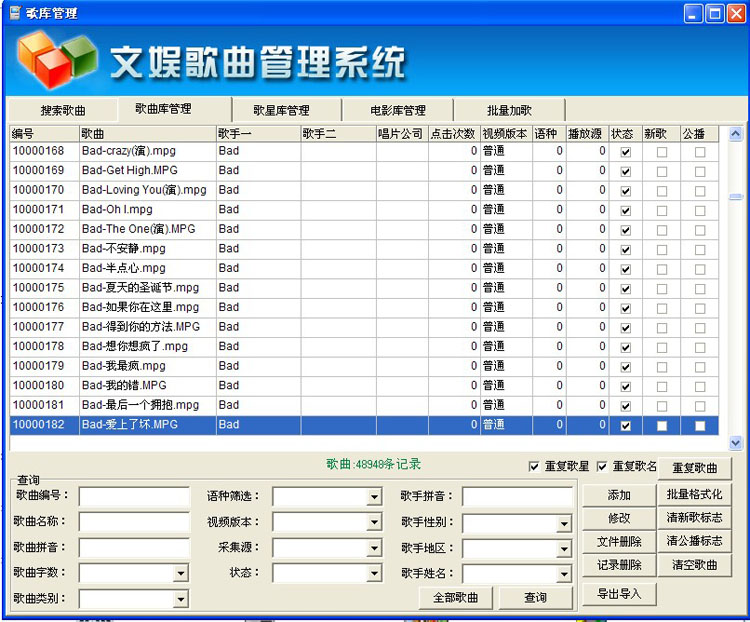Click the 添加 button

tap(619, 495)
